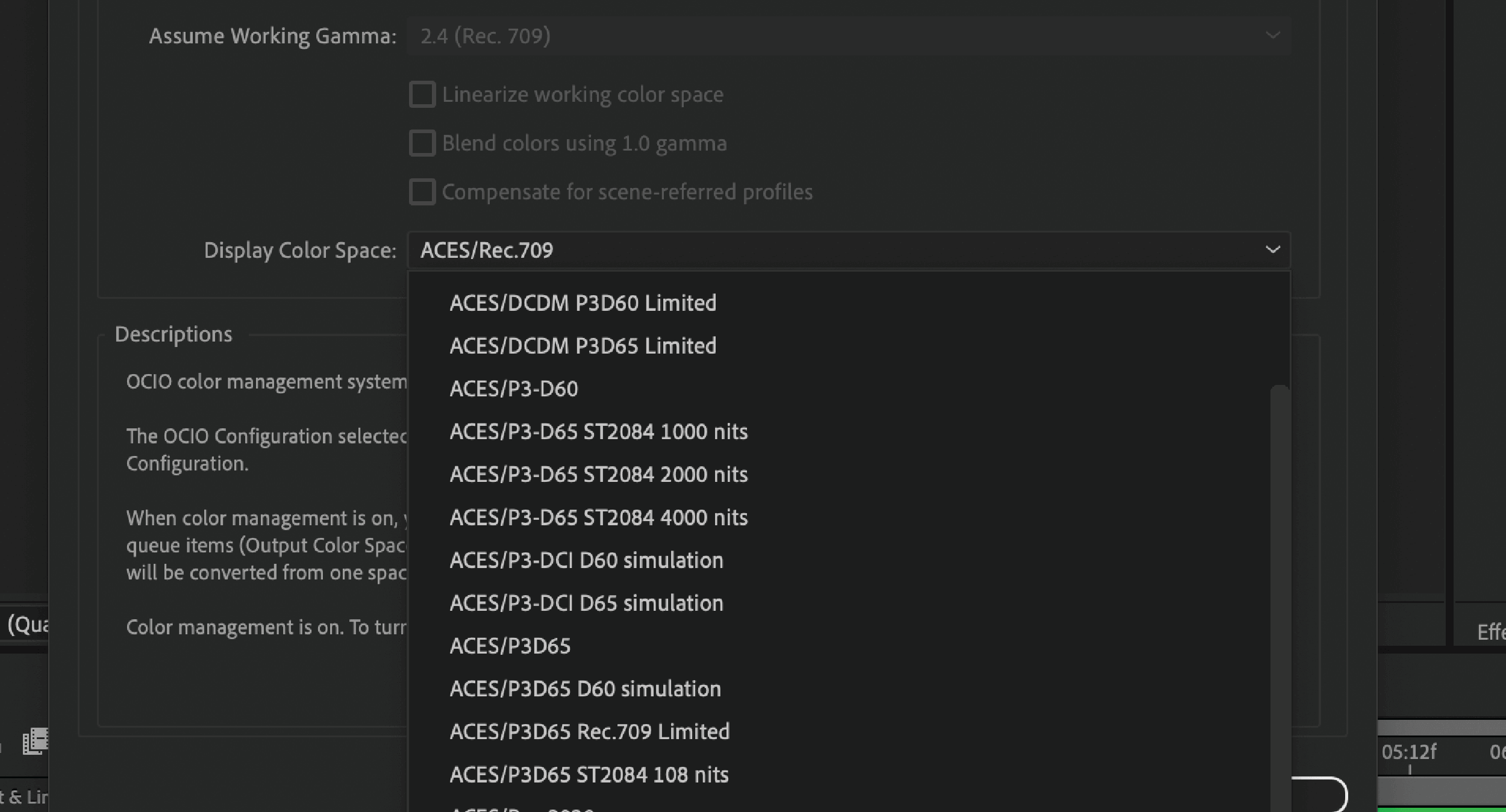The image size is (1506, 812).
Task: Select "ACES/DCDM P3D65 Limited" option
Action: [x=583, y=345]
